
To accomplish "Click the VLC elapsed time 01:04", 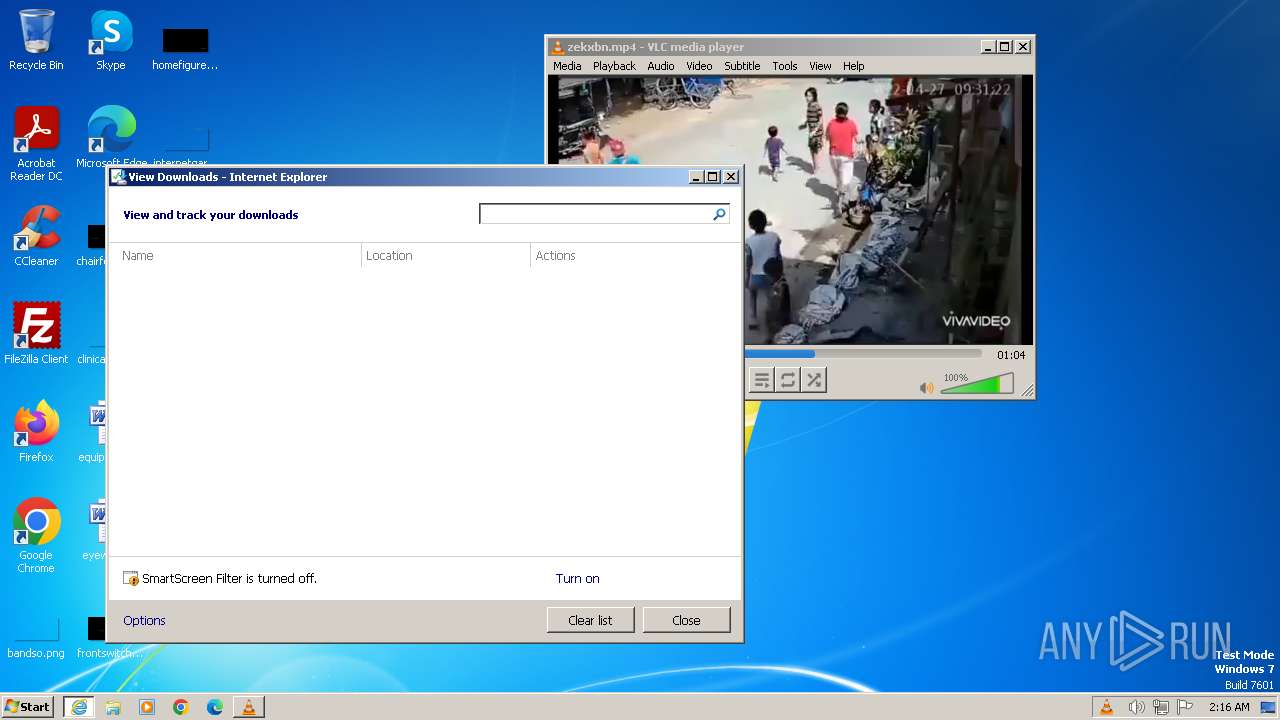I will [1011, 355].
